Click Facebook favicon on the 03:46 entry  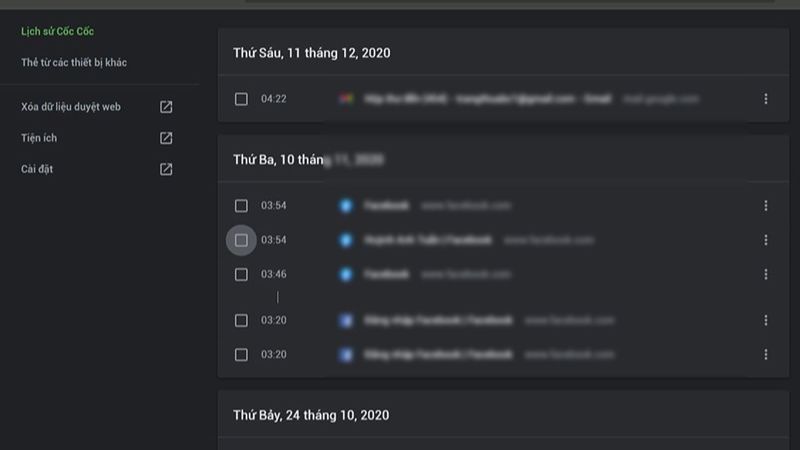(346, 274)
